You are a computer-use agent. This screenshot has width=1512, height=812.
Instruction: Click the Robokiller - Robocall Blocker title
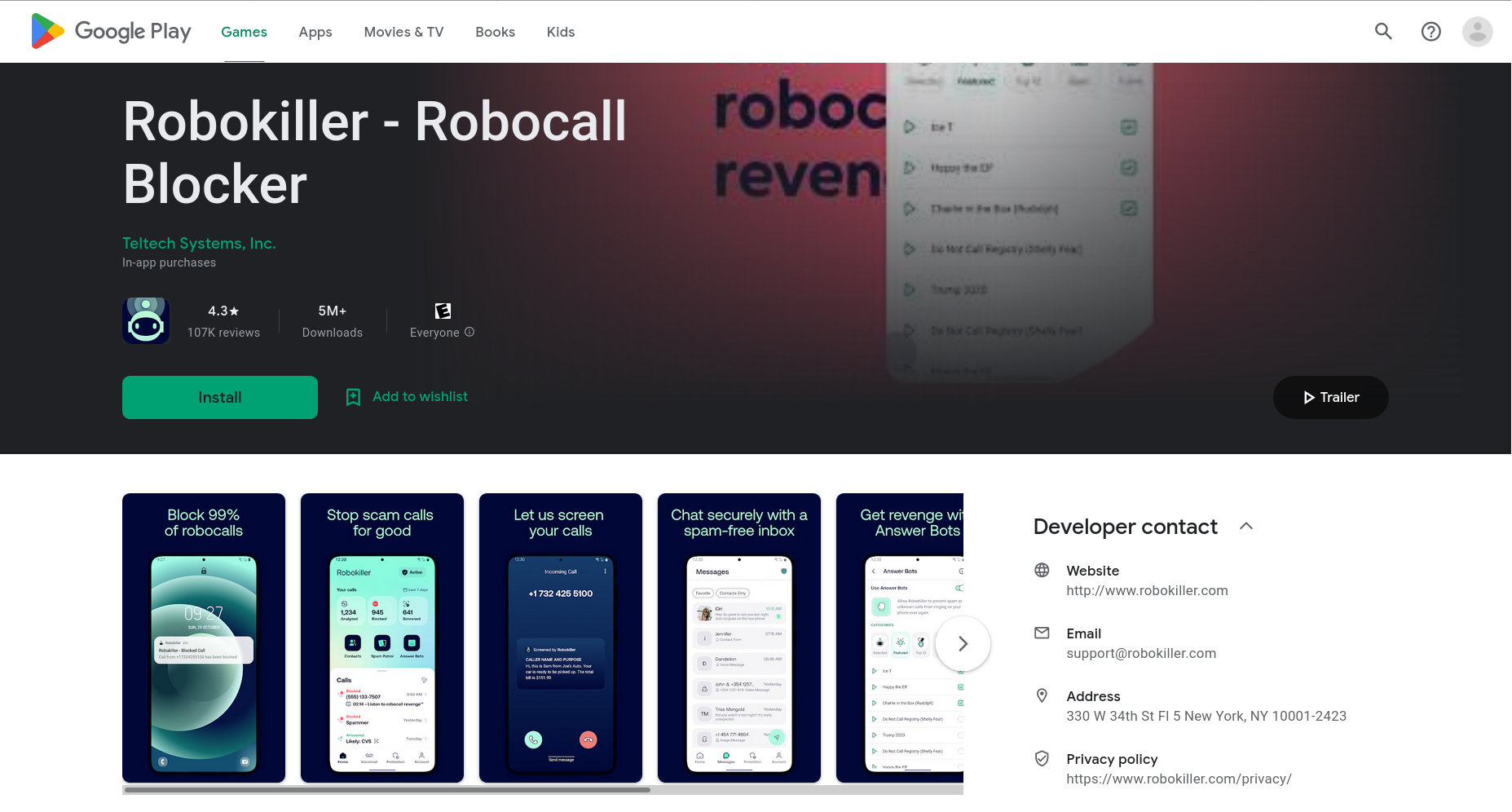(x=375, y=152)
